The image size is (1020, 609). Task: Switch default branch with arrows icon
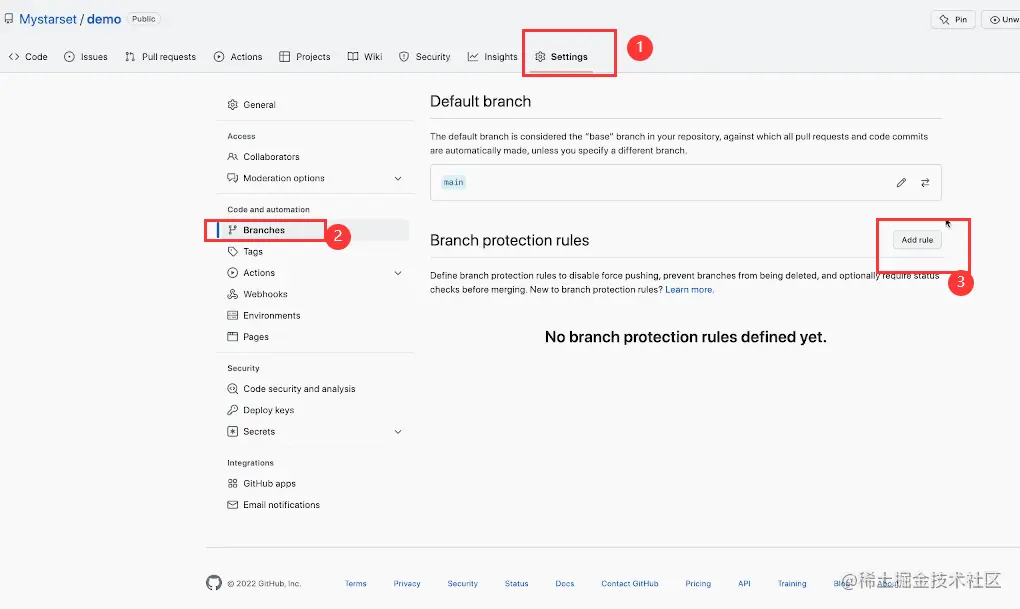coord(925,182)
